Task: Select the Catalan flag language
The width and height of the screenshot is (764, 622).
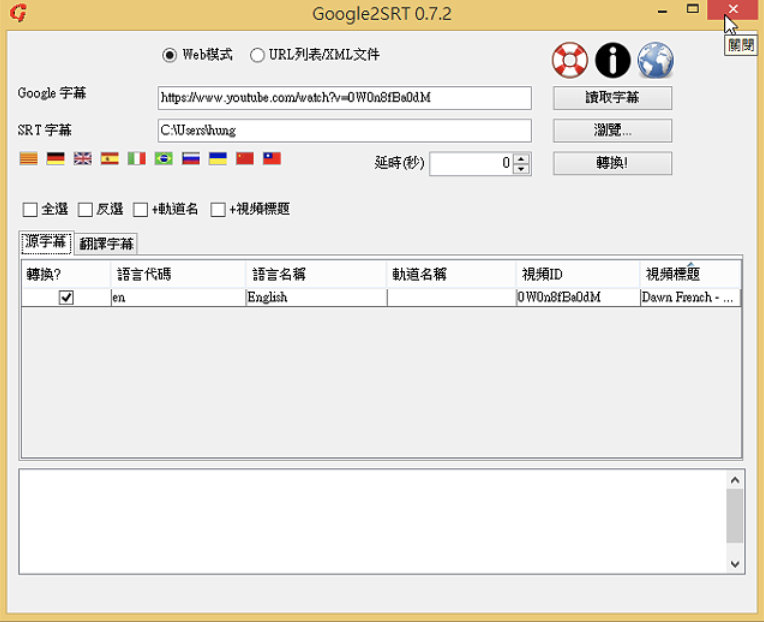Action: click(29, 158)
